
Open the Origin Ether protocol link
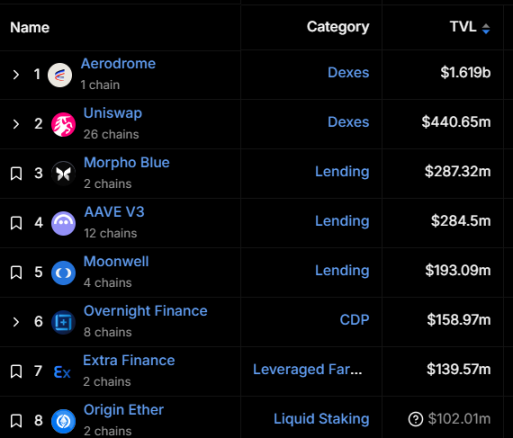tap(123, 410)
